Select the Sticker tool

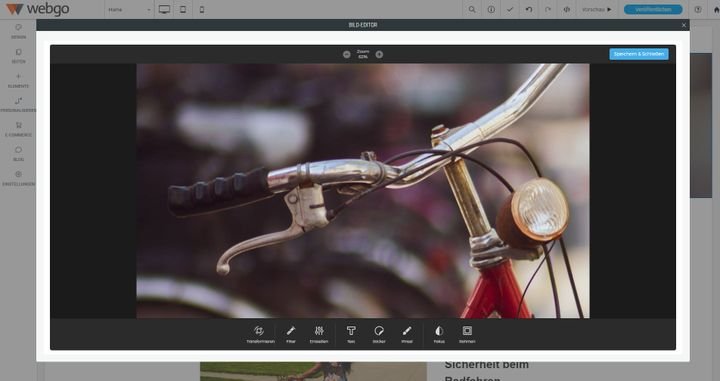[x=379, y=335]
